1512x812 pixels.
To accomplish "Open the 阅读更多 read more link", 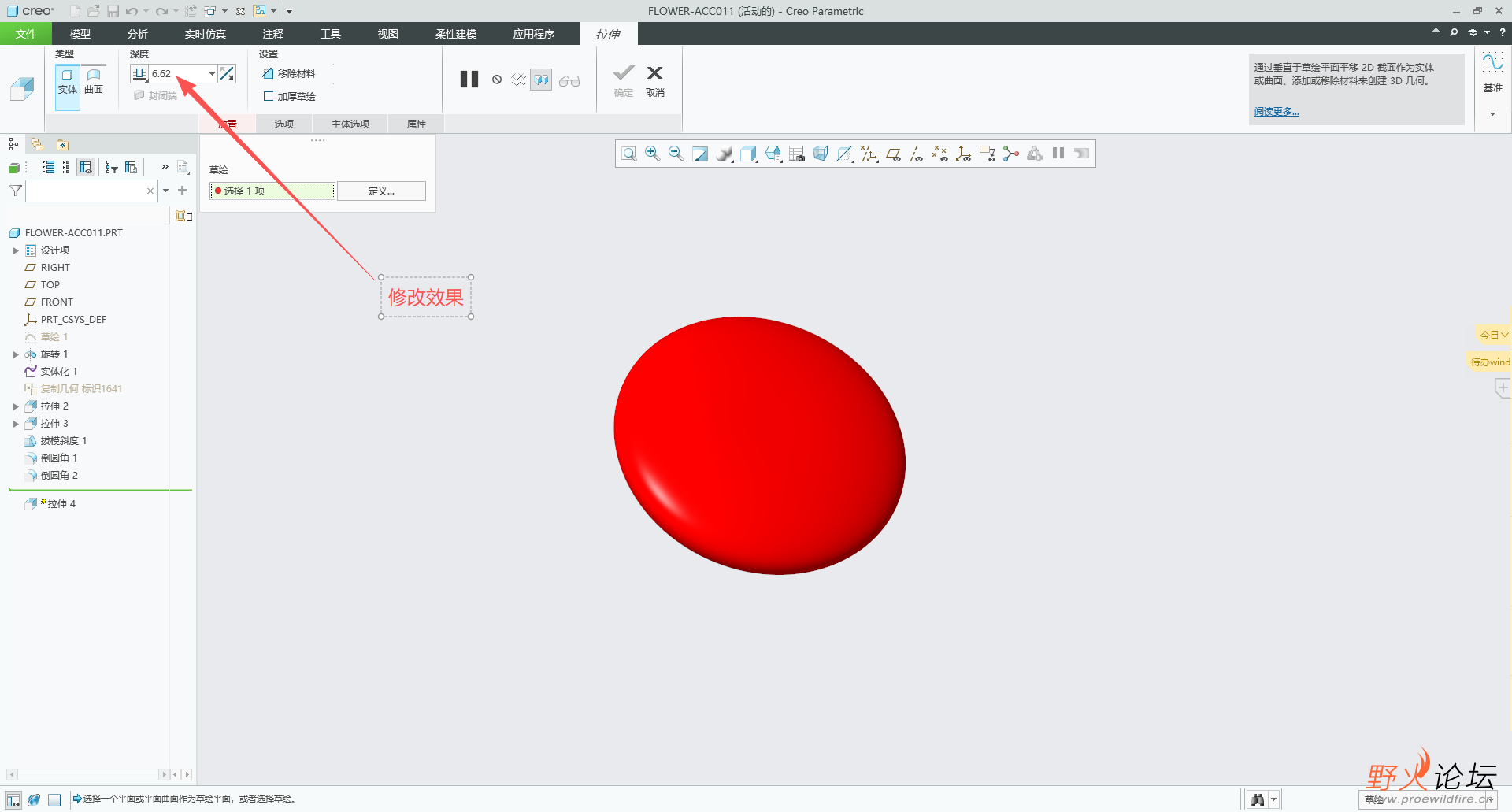I will [1276, 112].
